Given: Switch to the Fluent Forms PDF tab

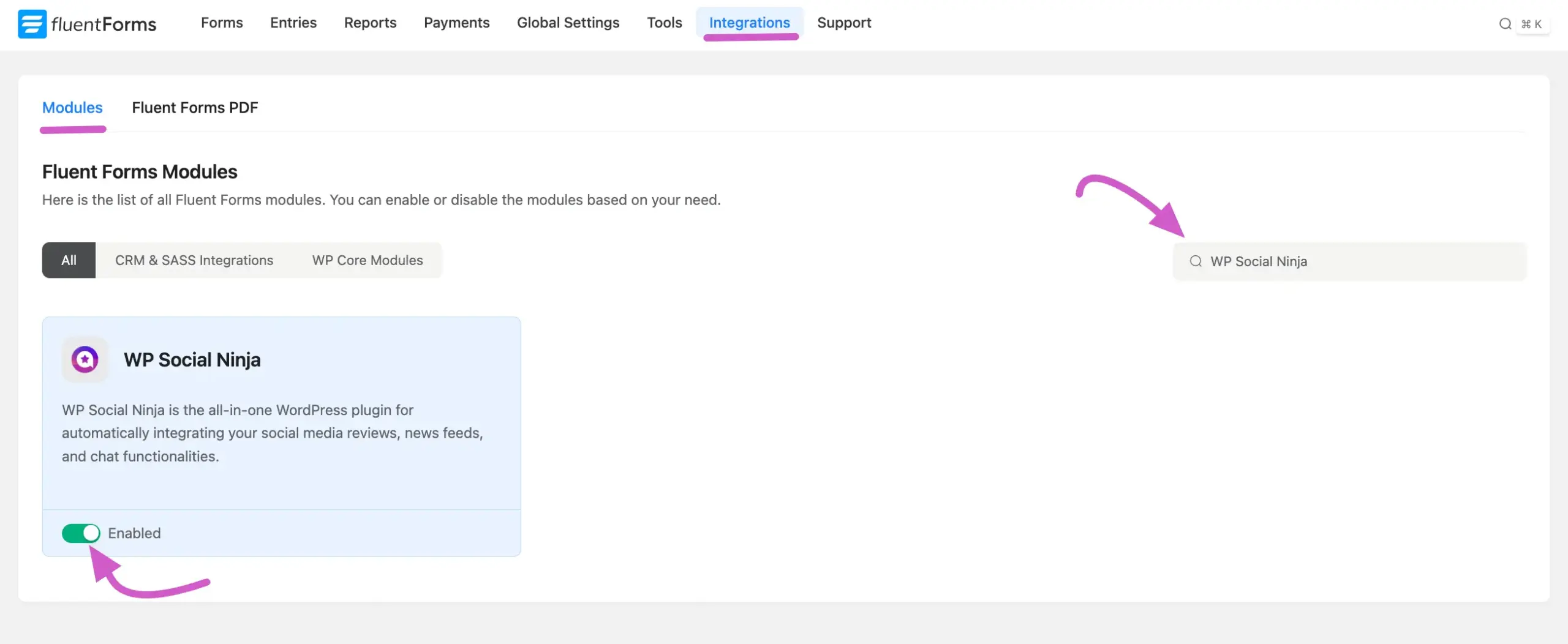Looking at the screenshot, I should tap(195, 108).
